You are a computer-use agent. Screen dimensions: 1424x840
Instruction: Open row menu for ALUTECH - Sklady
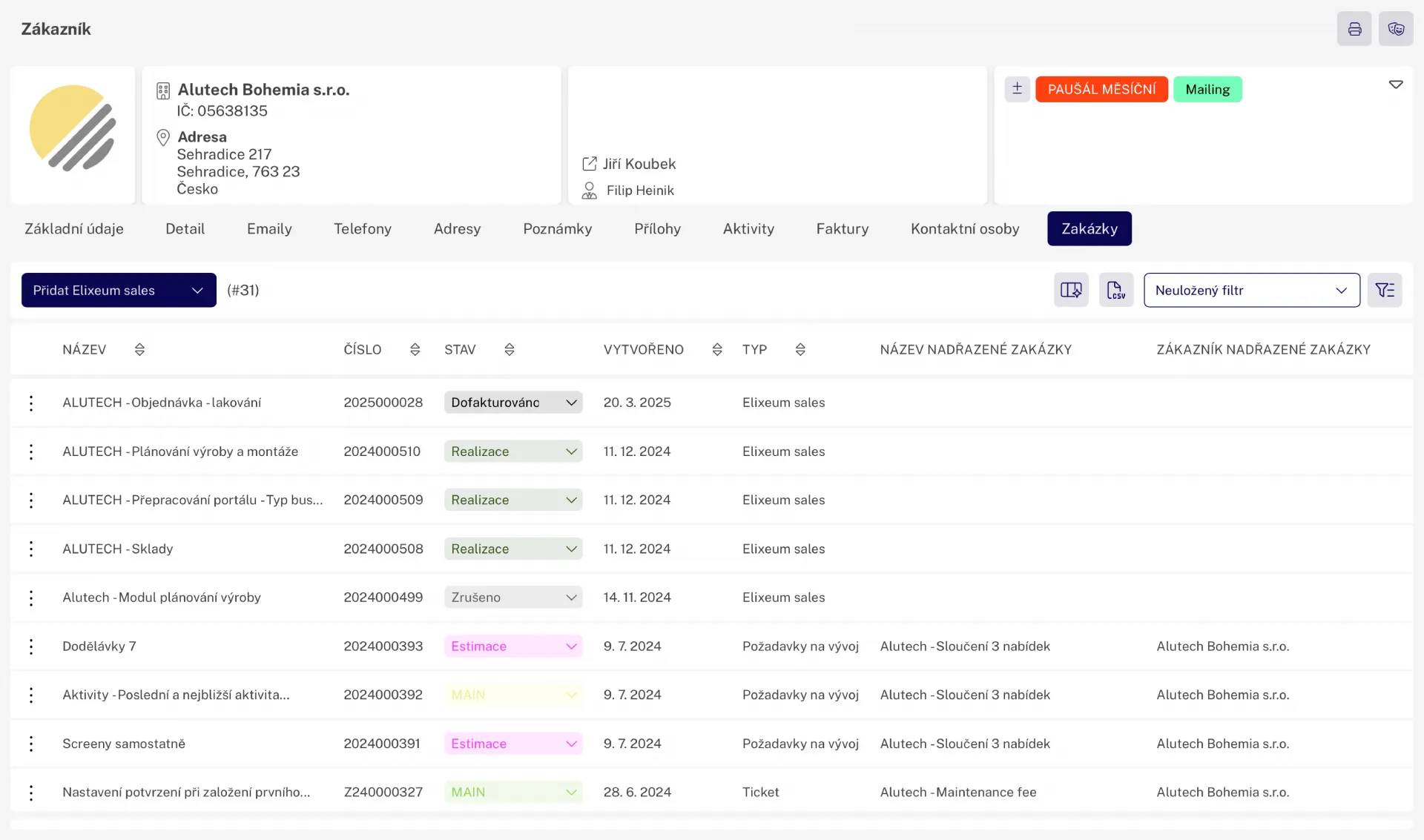click(31, 549)
